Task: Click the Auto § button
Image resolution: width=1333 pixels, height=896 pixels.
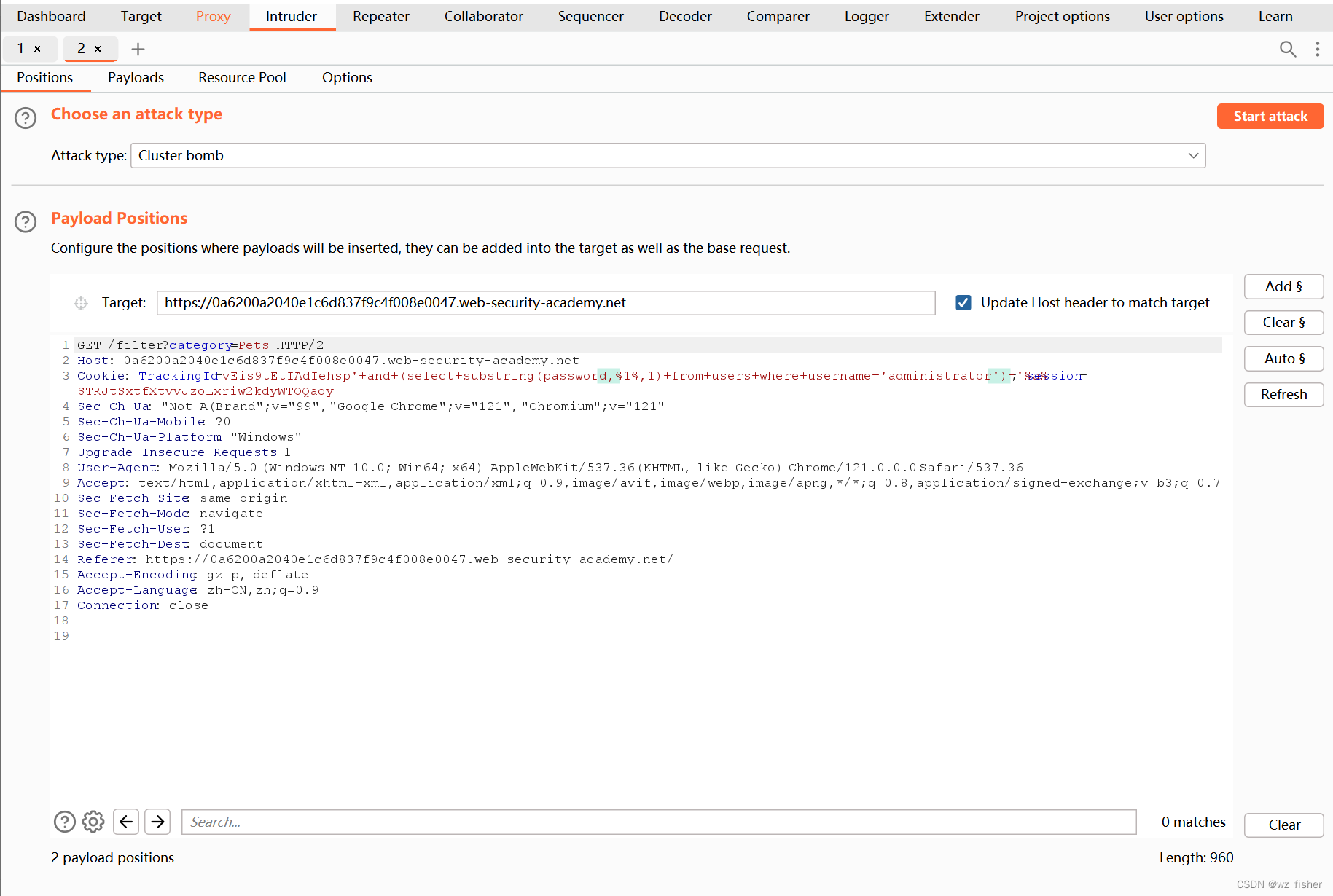Action: pyautogui.click(x=1283, y=358)
